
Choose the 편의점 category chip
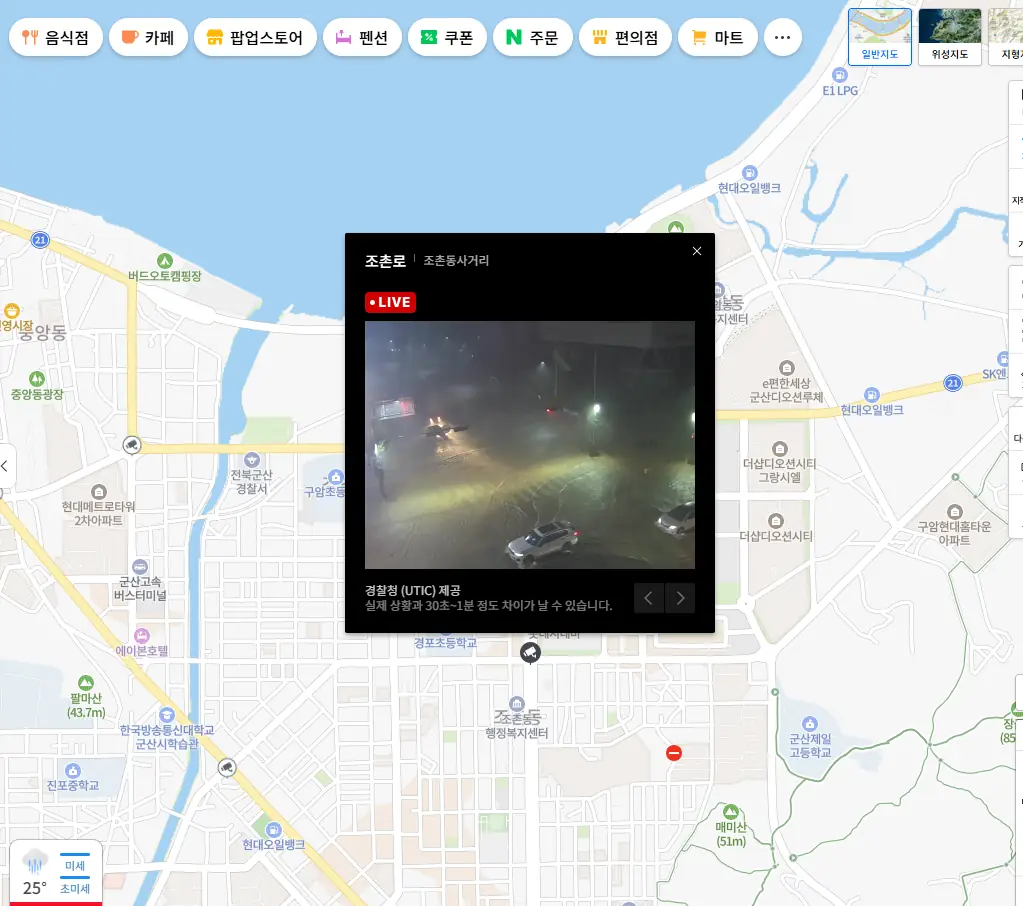coord(625,38)
